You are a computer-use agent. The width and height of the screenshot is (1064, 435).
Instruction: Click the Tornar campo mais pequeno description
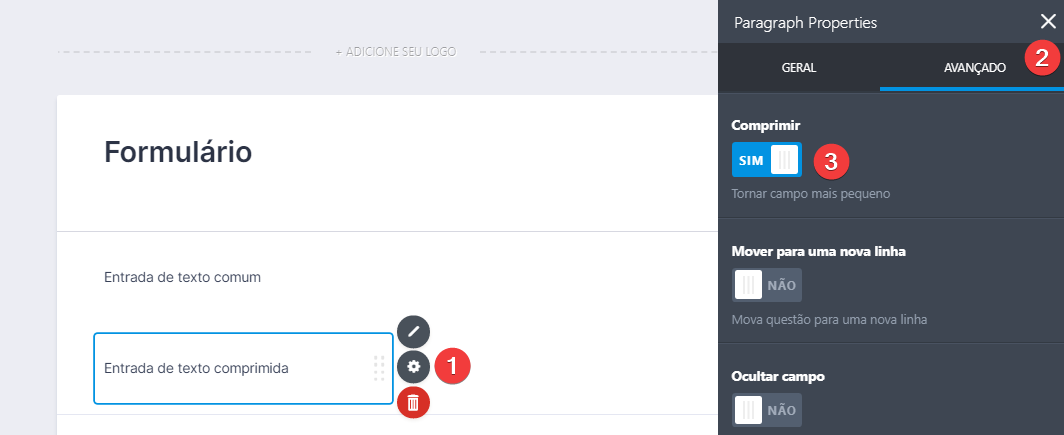click(x=811, y=194)
